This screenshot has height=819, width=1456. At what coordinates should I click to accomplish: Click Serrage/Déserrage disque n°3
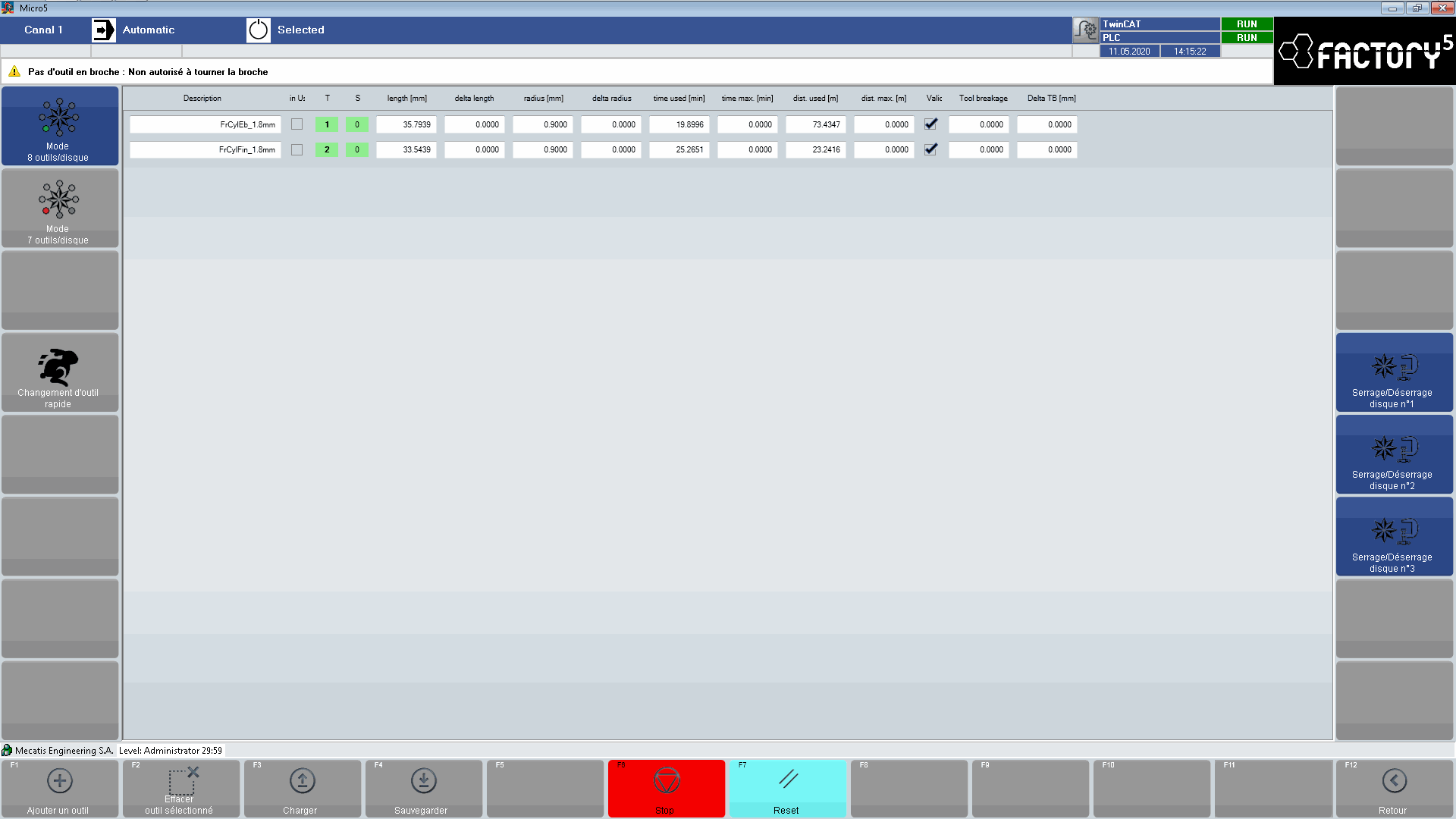point(1394,536)
